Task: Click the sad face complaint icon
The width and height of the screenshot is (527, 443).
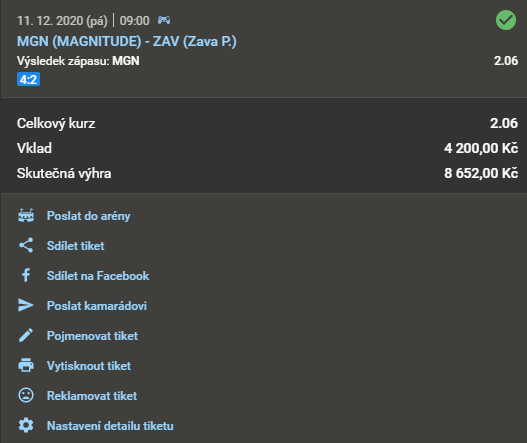Action: point(26,395)
